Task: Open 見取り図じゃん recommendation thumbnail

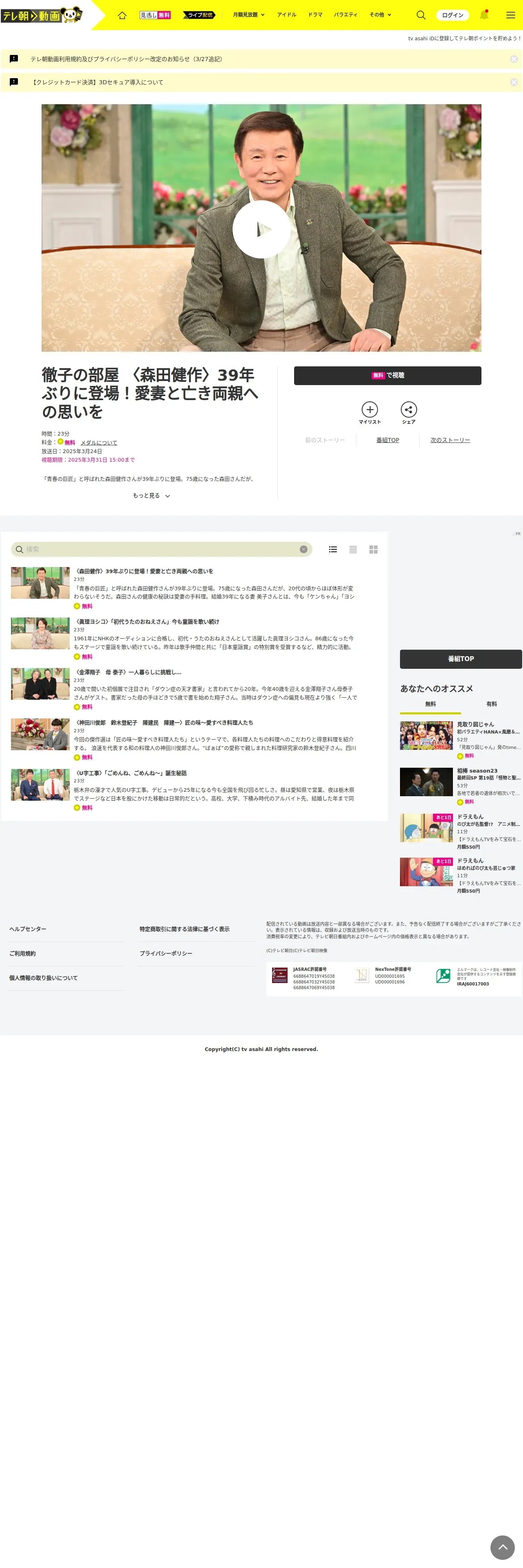Action: point(426,736)
